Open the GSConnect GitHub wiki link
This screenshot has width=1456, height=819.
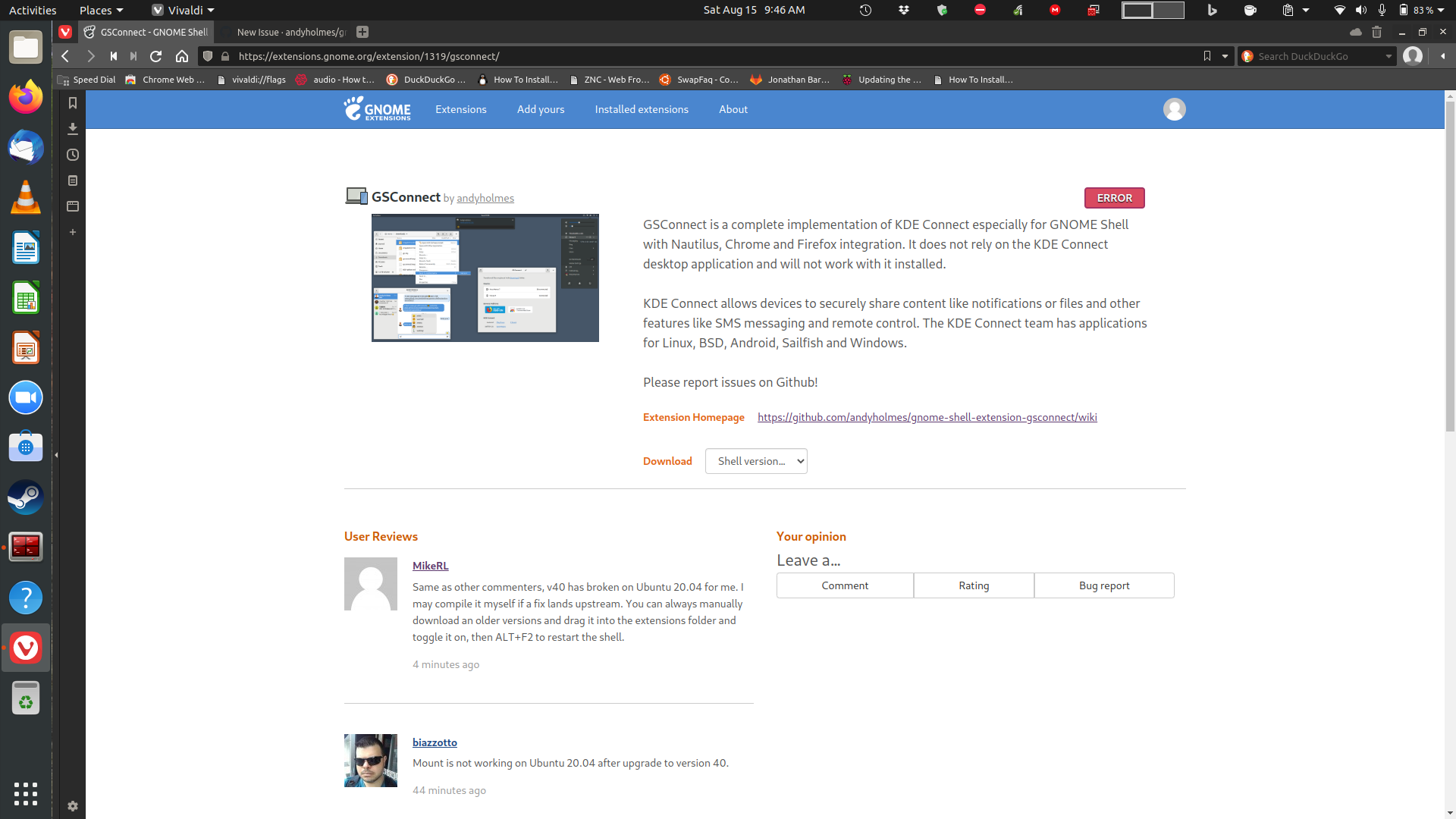pyautogui.click(x=927, y=417)
